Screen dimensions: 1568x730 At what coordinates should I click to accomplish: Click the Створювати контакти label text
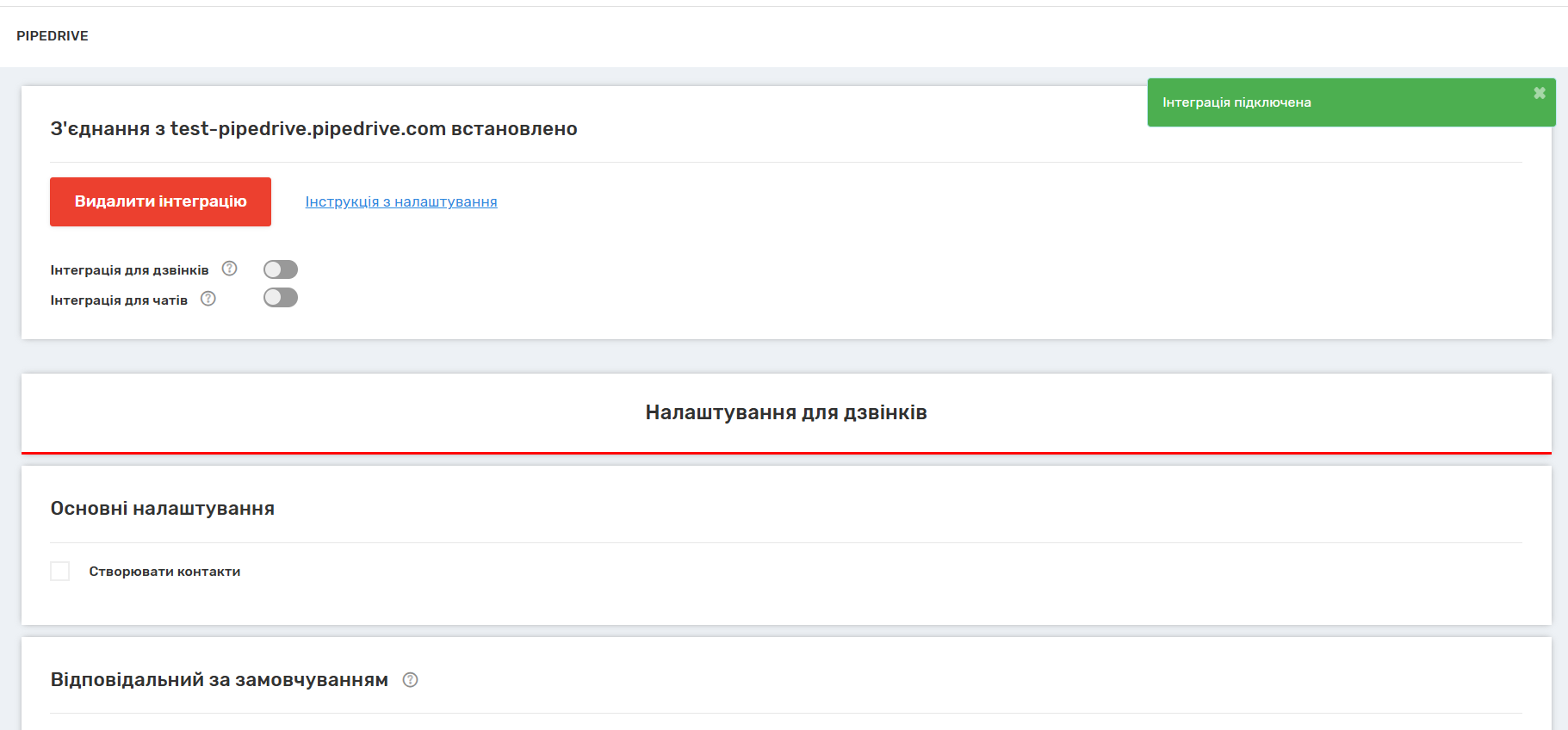click(164, 572)
